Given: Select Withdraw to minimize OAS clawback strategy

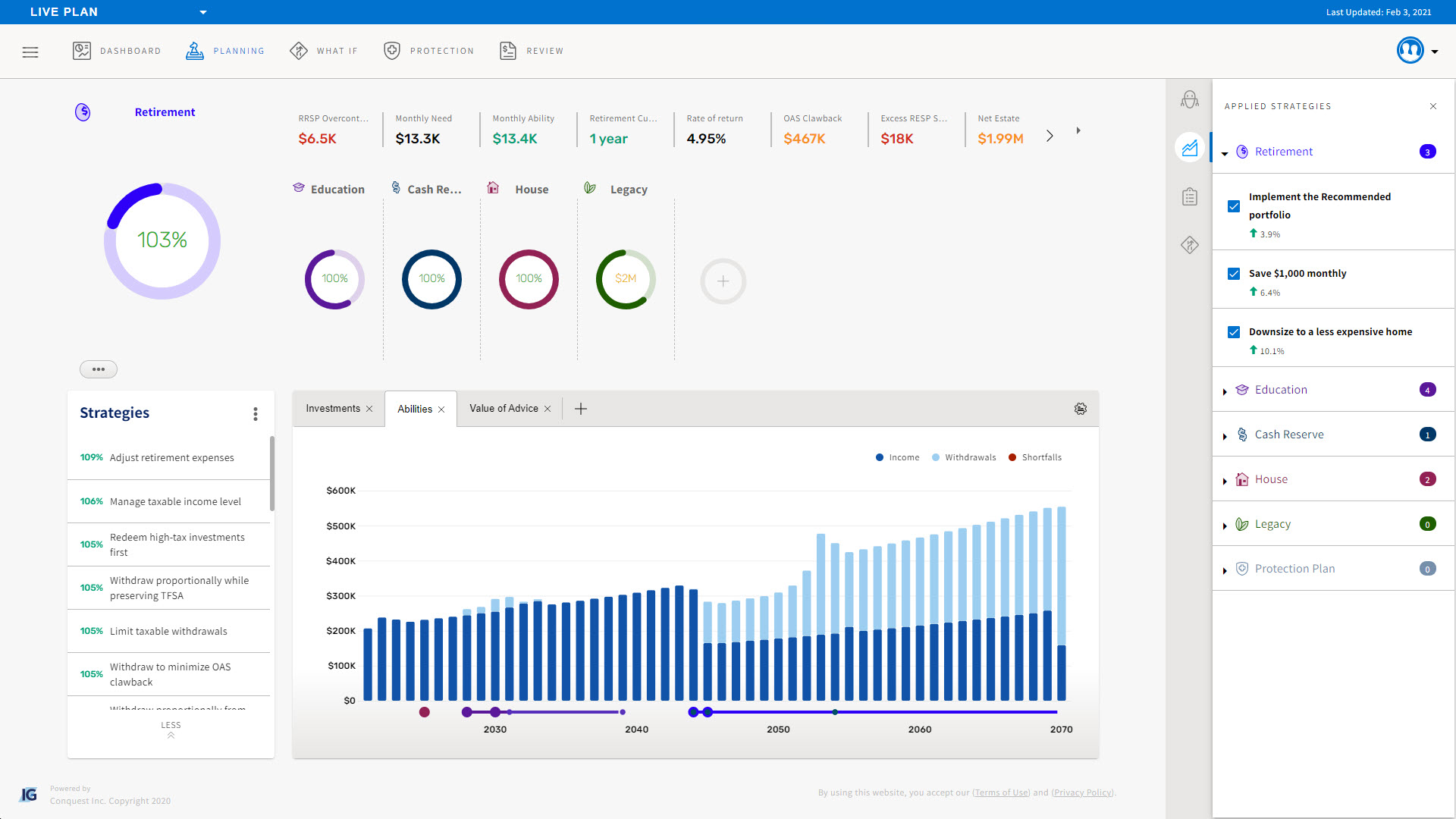Looking at the screenshot, I should (168, 674).
